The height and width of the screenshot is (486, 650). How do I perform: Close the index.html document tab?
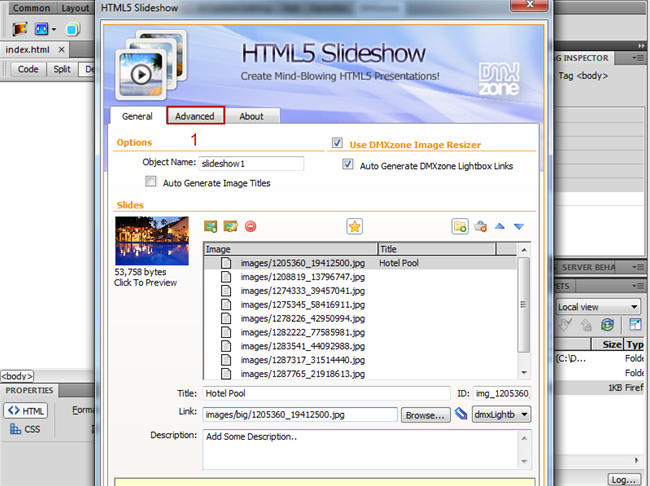coord(61,50)
